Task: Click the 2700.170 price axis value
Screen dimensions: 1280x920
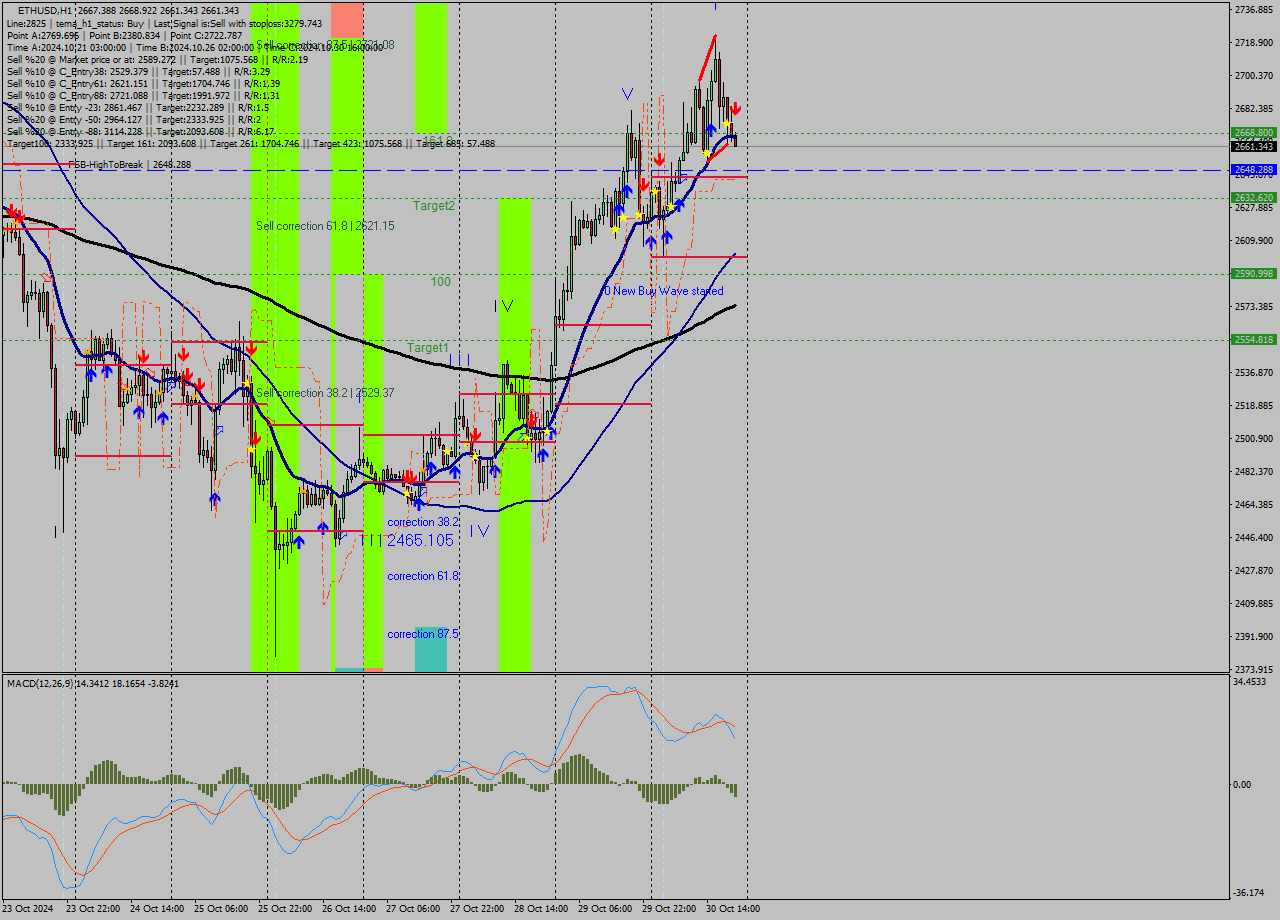Action: [1254, 76]
